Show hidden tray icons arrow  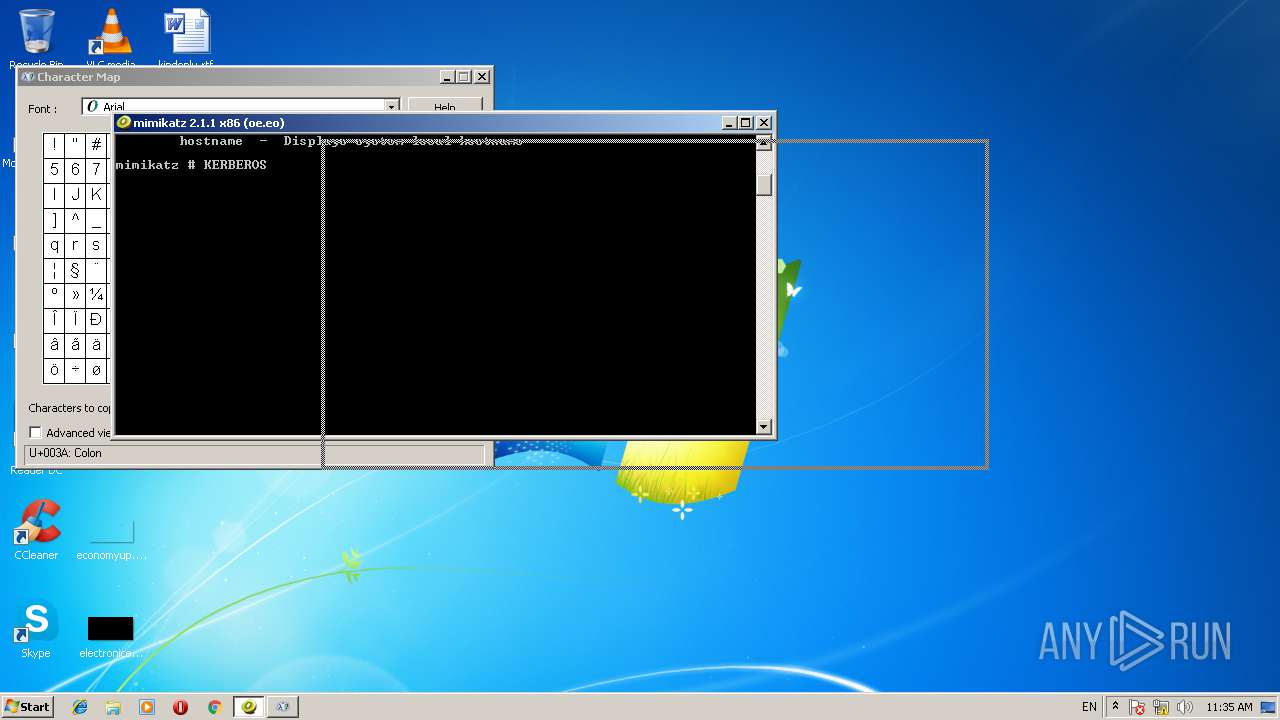pyautogui.click(x=1115, y=706)
